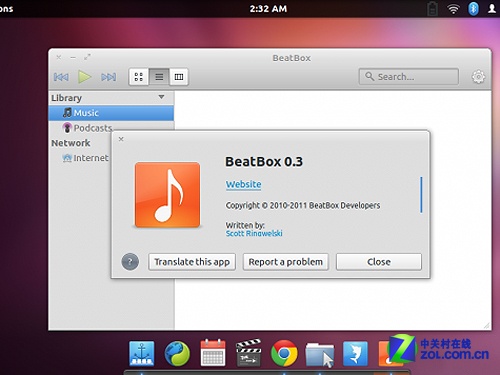Viewport: 500px width, 375px height.
Task: Open the battery indicator in top panel
Action: 432,9
